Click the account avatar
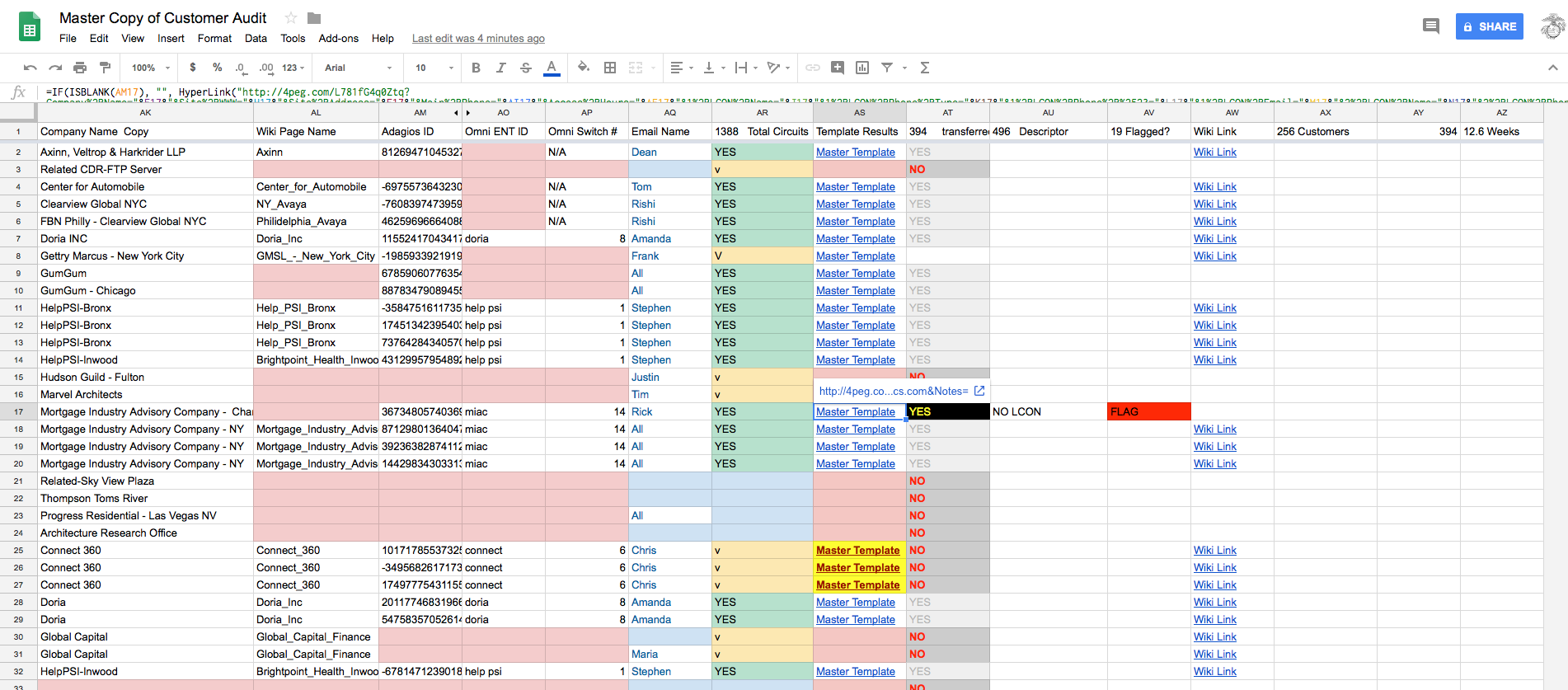 1552,26
